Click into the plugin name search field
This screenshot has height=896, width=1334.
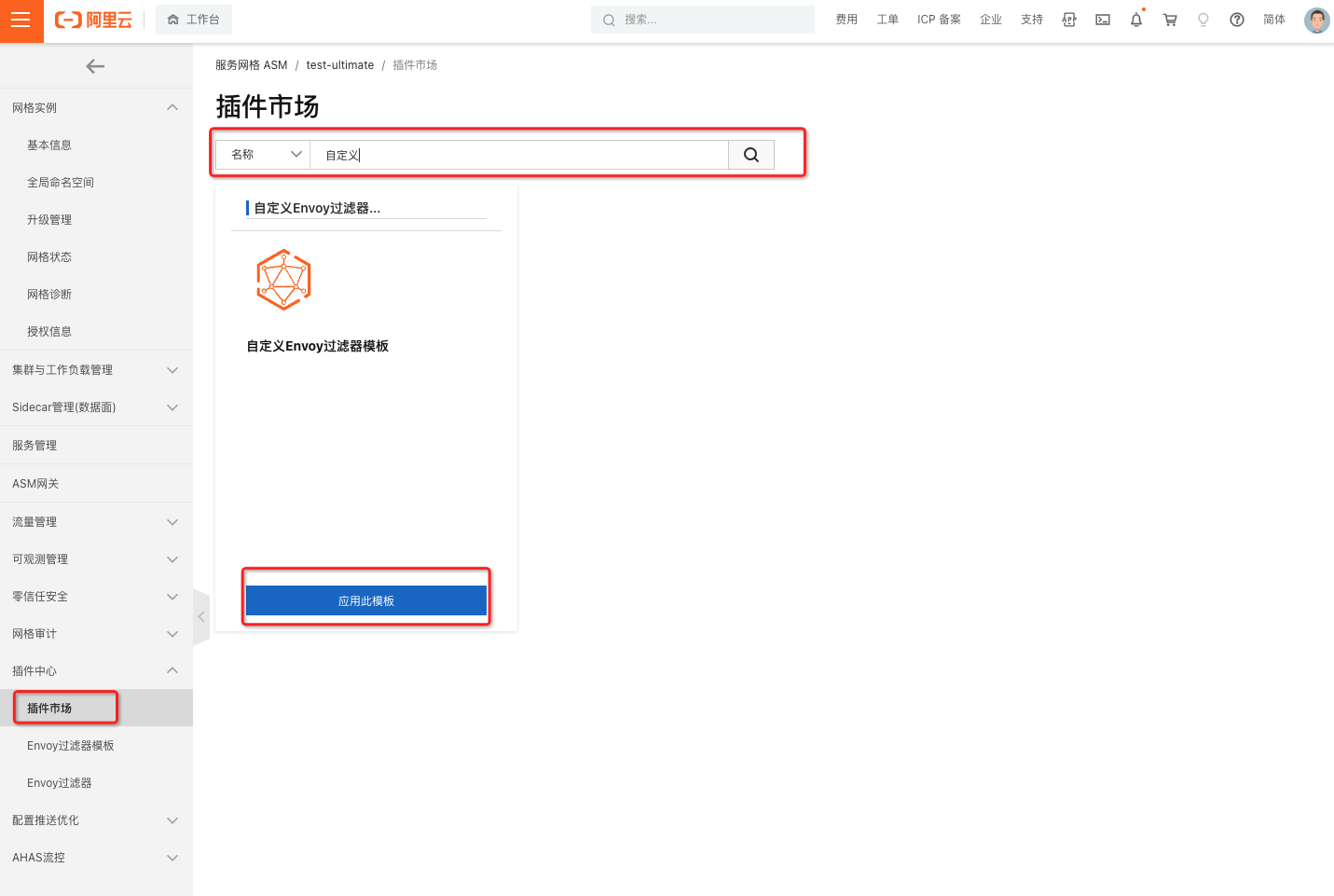pyautogui.click(x=519, y=155)
